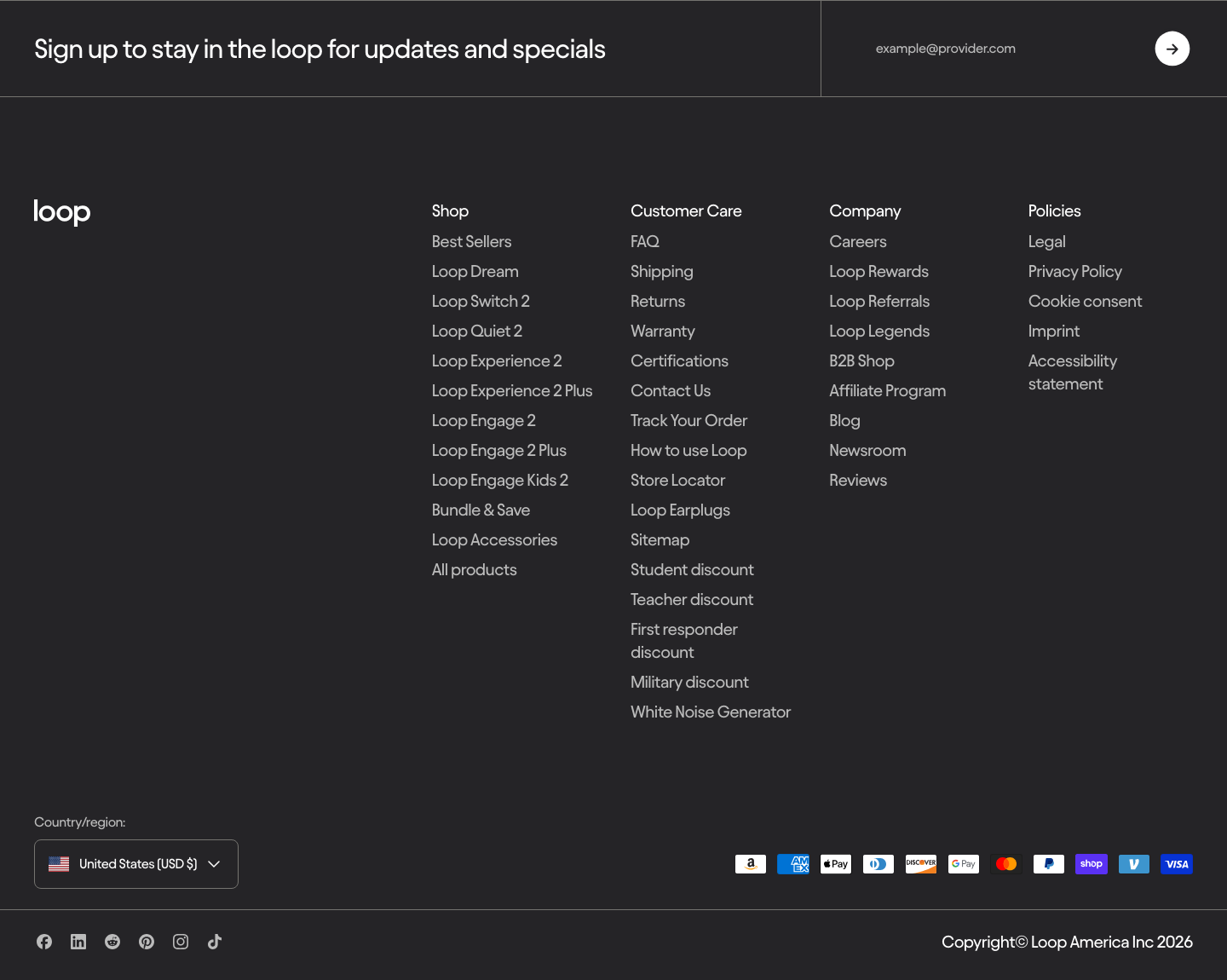Open the Reddit social icon
The height and width of the screenshot is (980, 1227).
pyautogui.click(x=112, y=942)
